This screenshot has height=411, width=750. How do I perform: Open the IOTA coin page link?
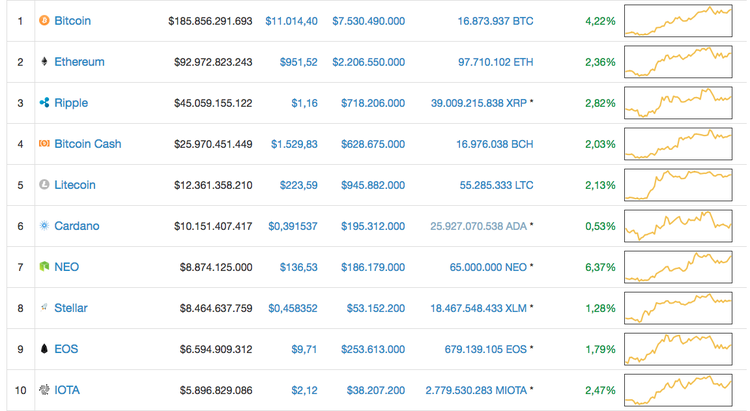tap(67, 390)
